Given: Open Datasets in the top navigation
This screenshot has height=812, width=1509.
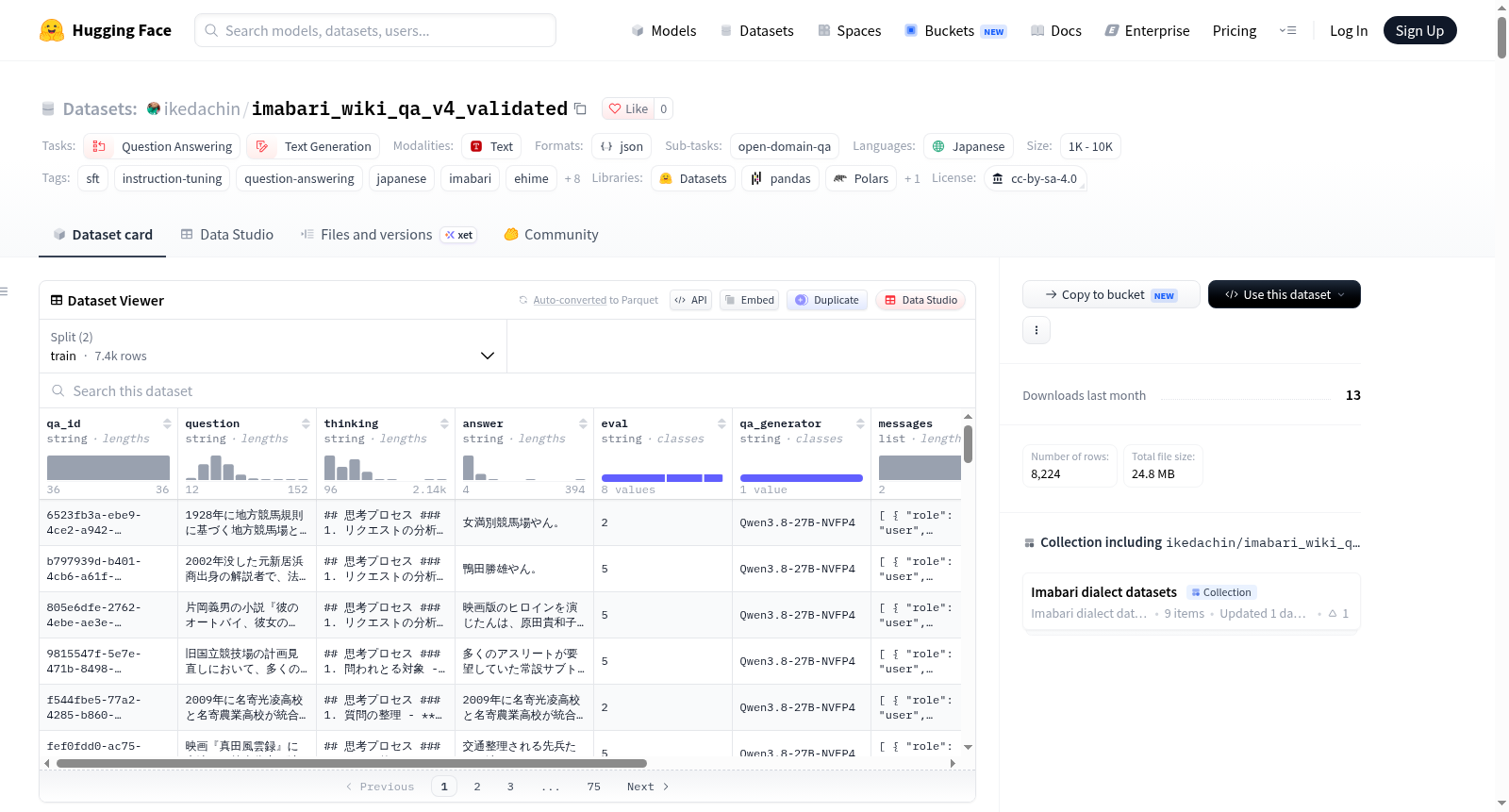Looking at the screenshot, I should coord(756,30).
